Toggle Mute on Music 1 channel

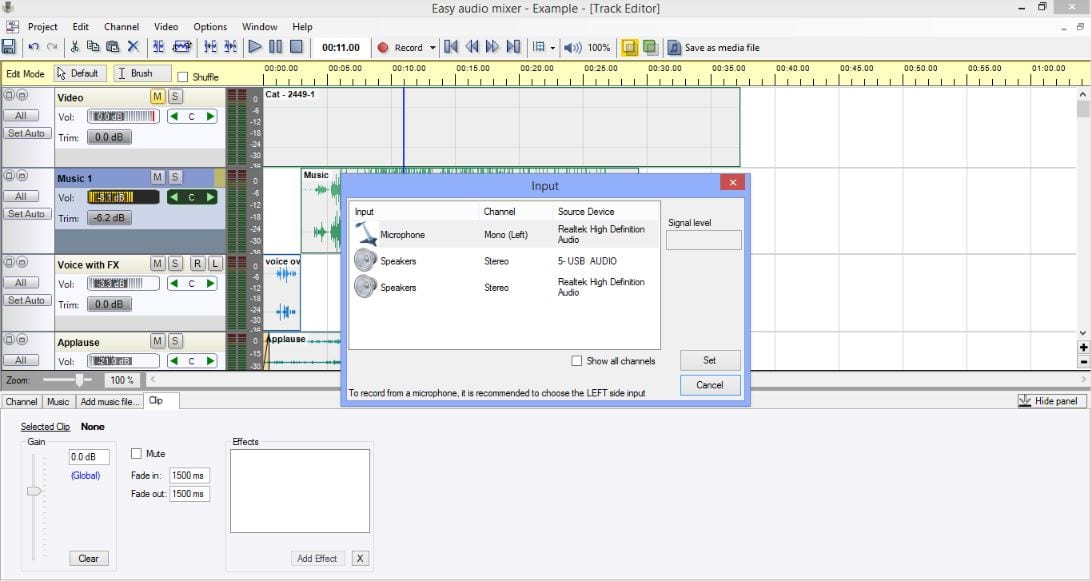(x=157, y=177)
